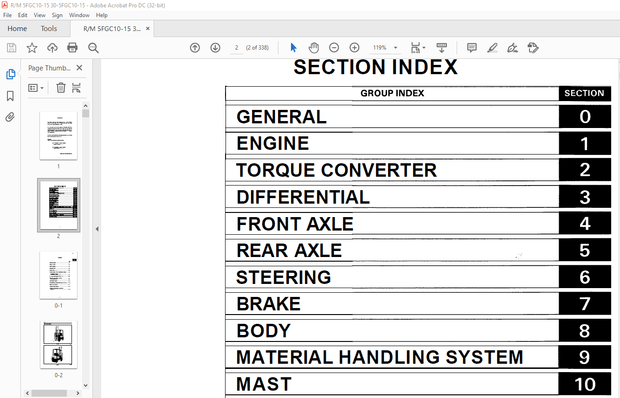
Task: Open the fit page options dropdown
Action: click(x=418, y=48)
